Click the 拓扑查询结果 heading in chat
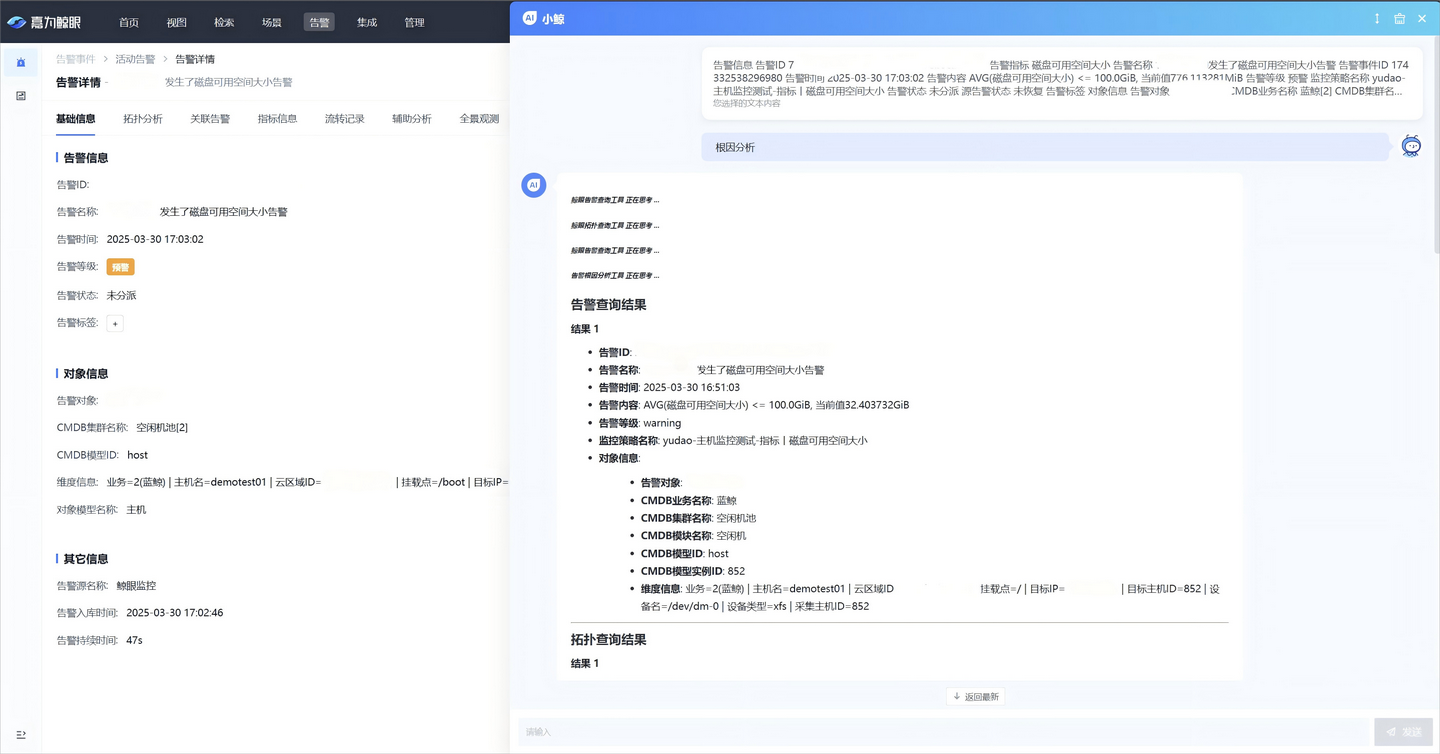The image size is (1440, 754). [608, 640]
